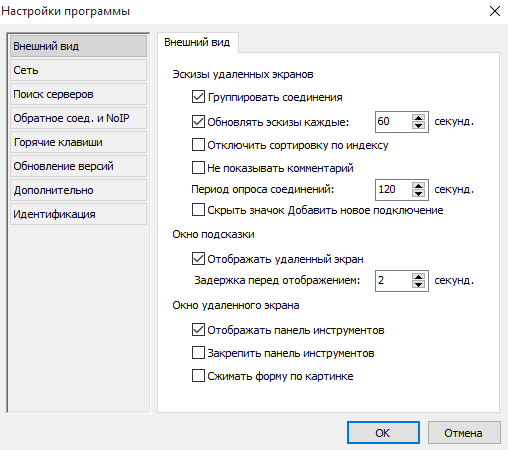Confirm settings with the OK button
This screenshot has width=508, height=450.
pos(383,433)
